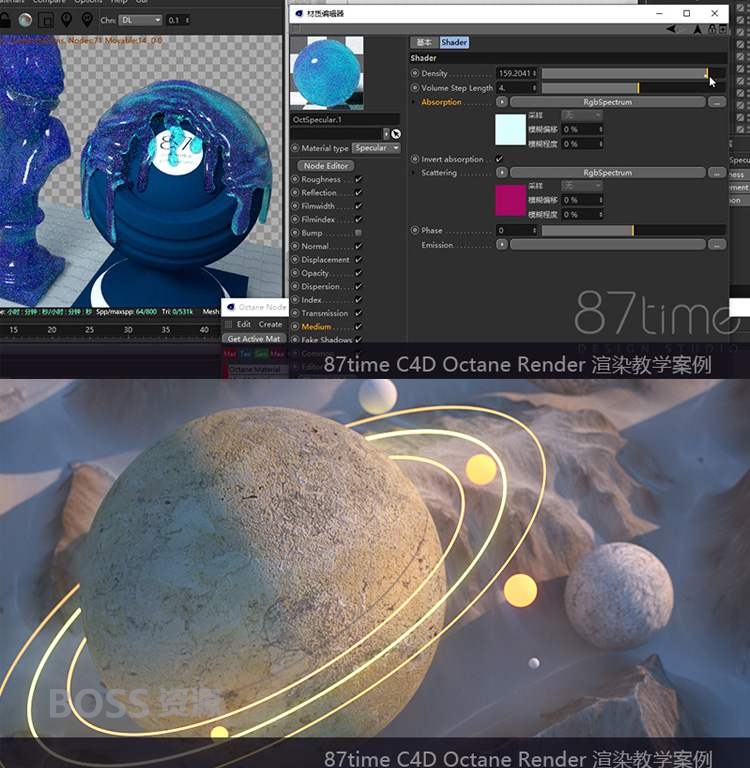The image size is (750, 768).
Task: Click the Density slider bar
Action: tap(633, 73)
